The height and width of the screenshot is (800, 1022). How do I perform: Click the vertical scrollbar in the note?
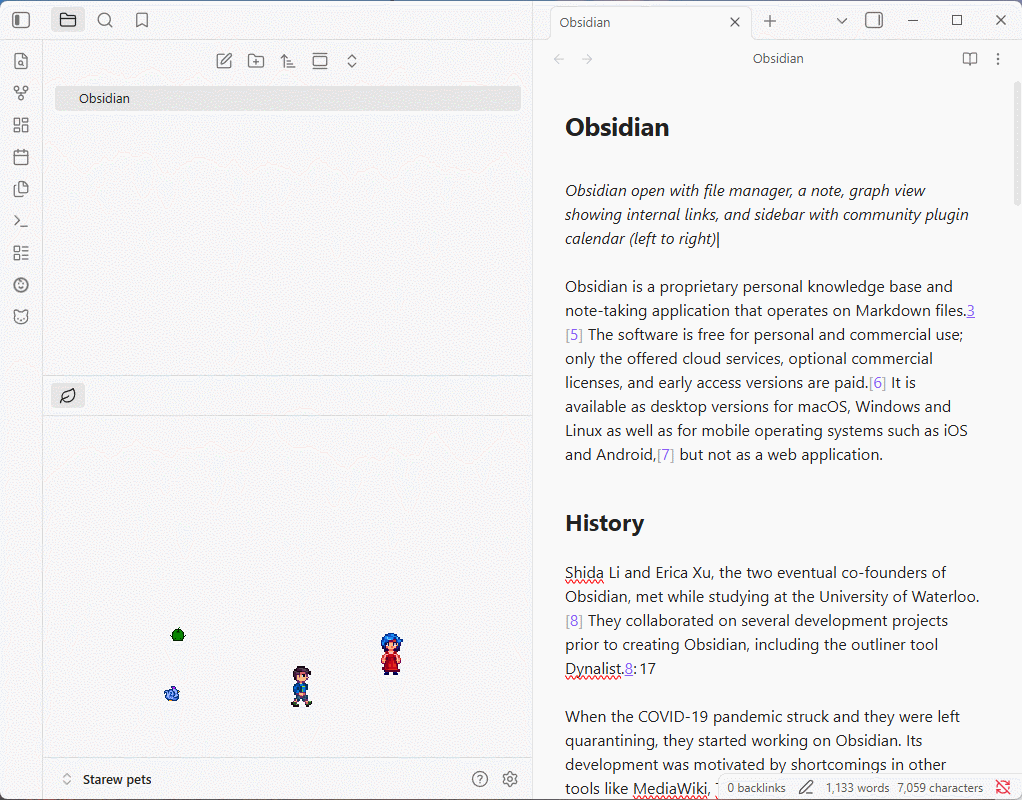click(x=1017, y=143)
